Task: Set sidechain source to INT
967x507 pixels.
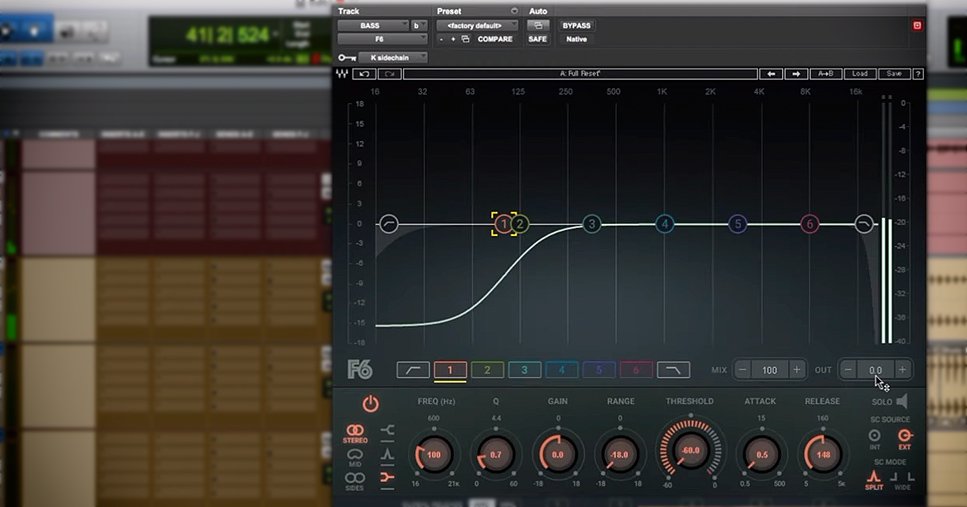Action: coord(874,436)
